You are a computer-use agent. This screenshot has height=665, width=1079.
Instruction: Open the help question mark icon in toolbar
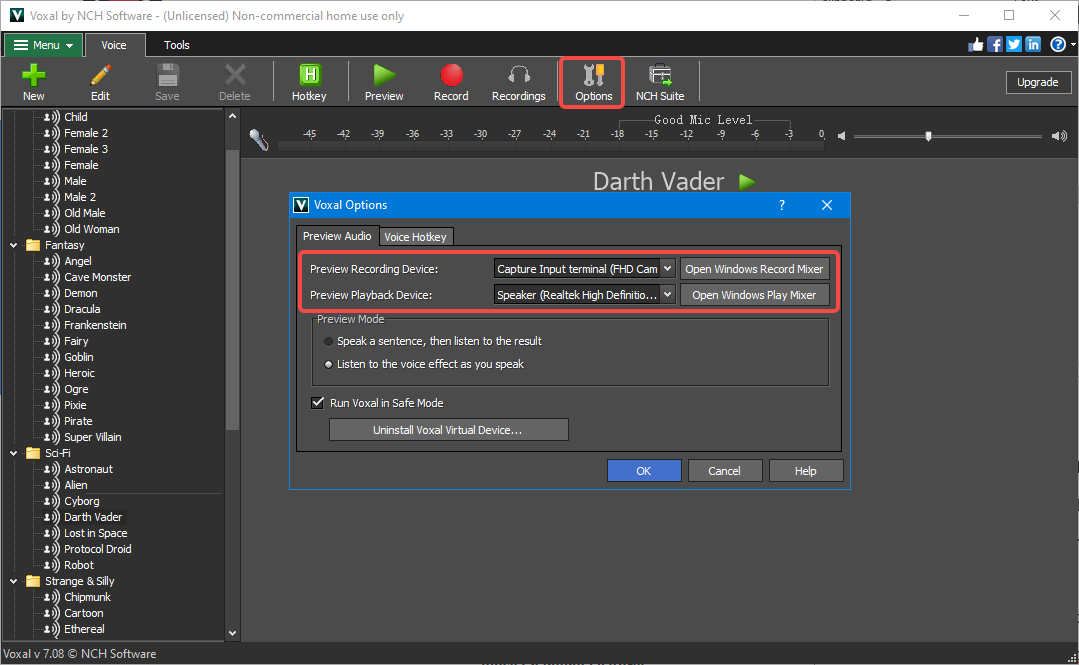pyautogui.click(x=1058, y=45)
